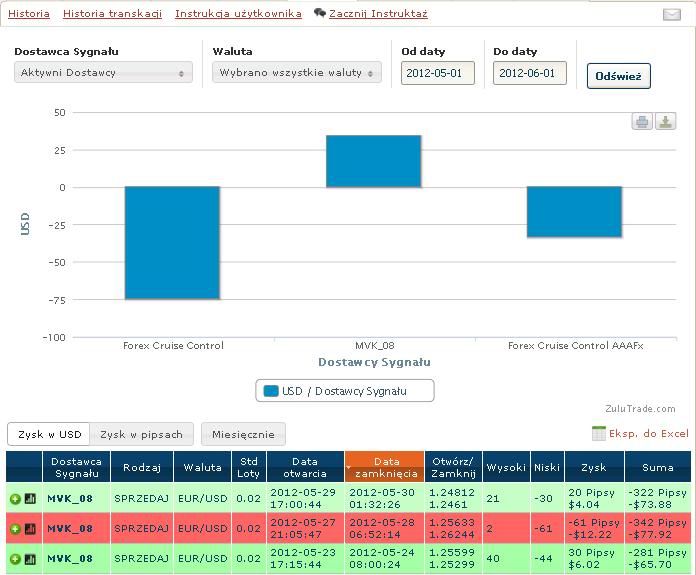The height and width of the screenshot is (575, 696).
Task: Click the '-322 Pipsy -$73.88' sum cell
Action: [658, 499]
